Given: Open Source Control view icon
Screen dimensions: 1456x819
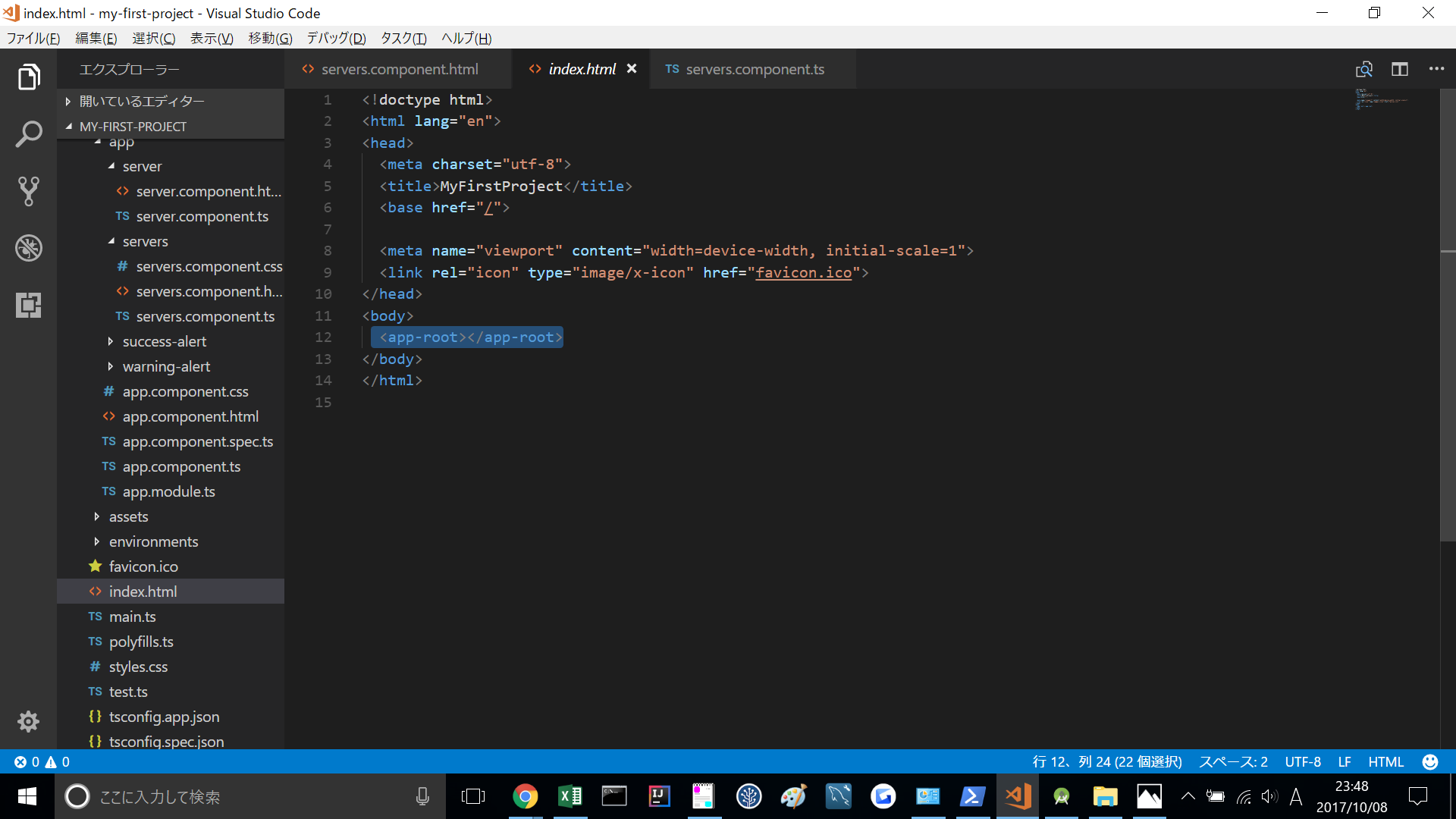Looking at the screenshot, I should pos(28,191).
